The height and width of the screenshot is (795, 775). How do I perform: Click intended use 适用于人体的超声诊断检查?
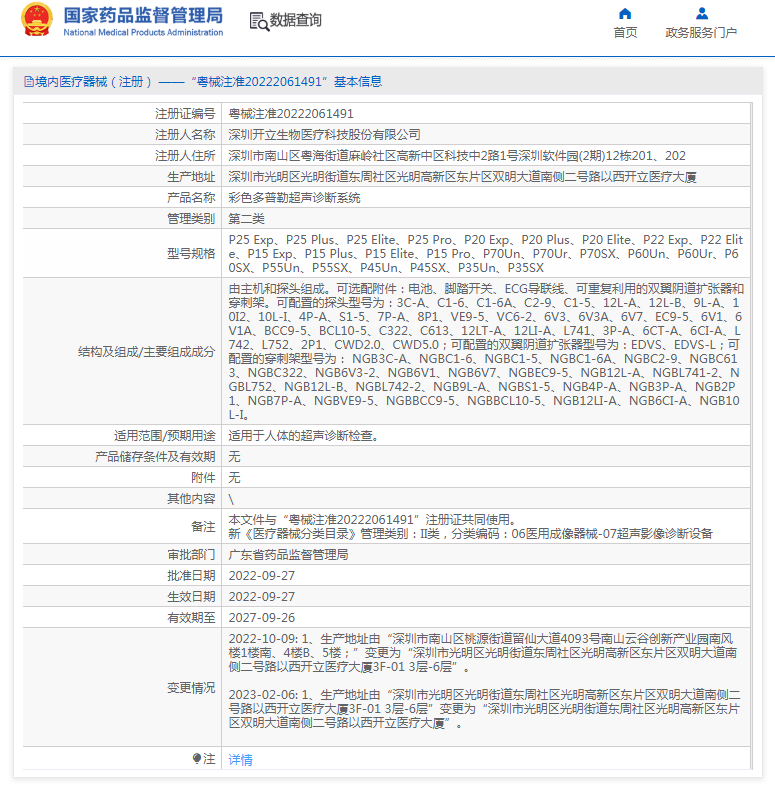(304, 436)
